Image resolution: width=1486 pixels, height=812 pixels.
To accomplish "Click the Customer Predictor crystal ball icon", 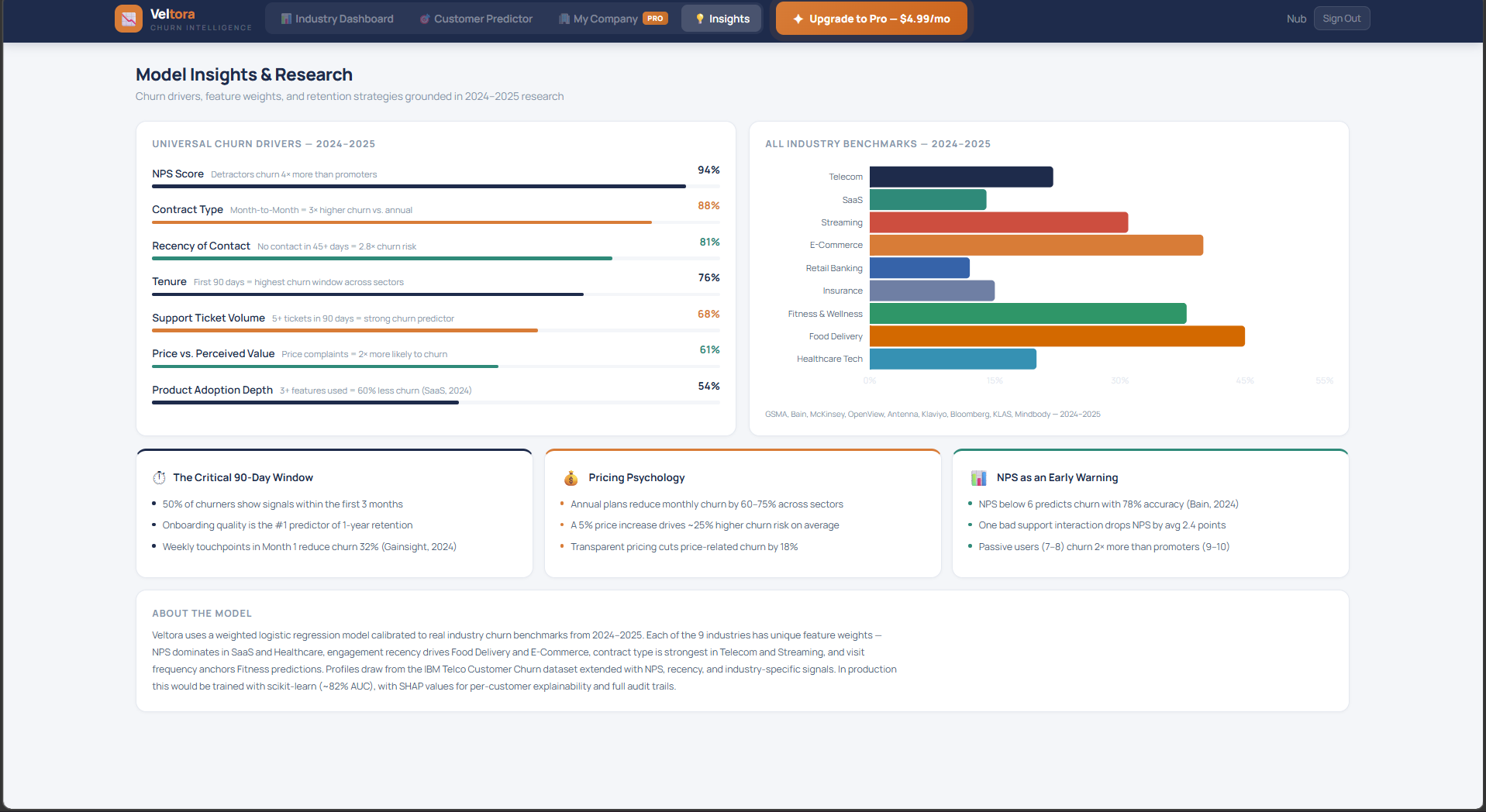I will [424, 18].
